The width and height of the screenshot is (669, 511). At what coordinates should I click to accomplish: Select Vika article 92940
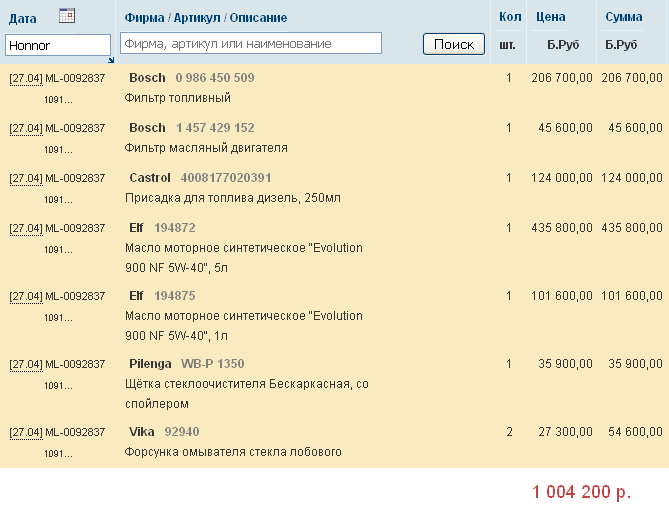click(182, 432)
